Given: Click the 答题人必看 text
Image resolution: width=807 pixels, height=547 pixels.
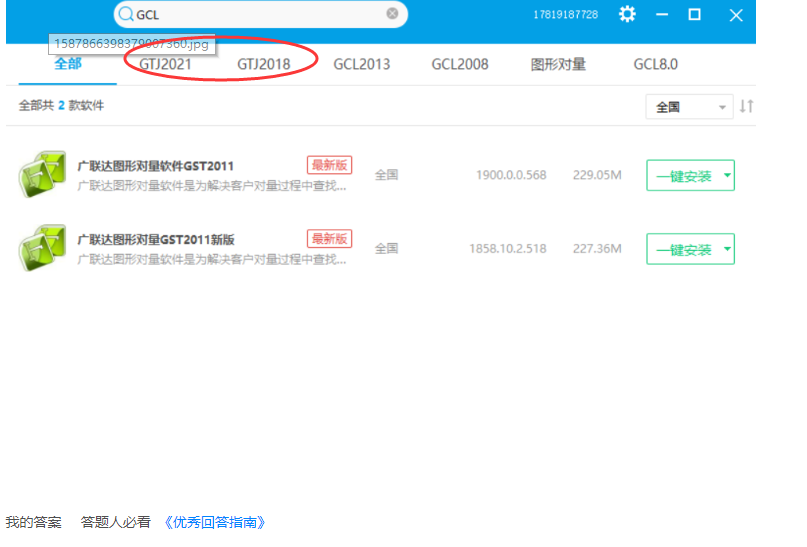Looking at the screenshot, I should (116, 522).
